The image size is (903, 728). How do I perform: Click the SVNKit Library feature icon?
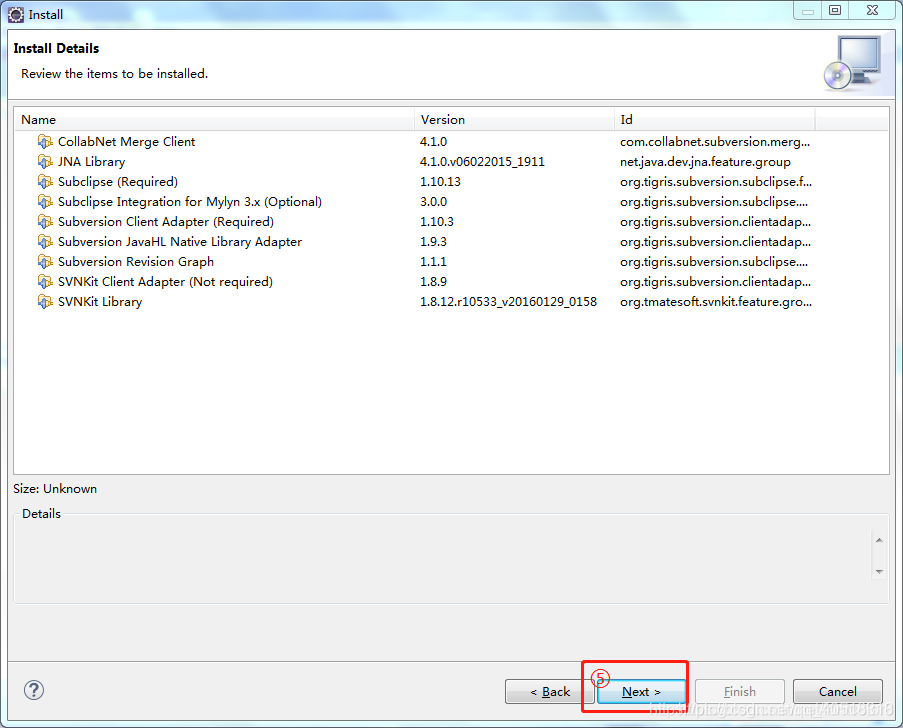click(x=45, y=301)
